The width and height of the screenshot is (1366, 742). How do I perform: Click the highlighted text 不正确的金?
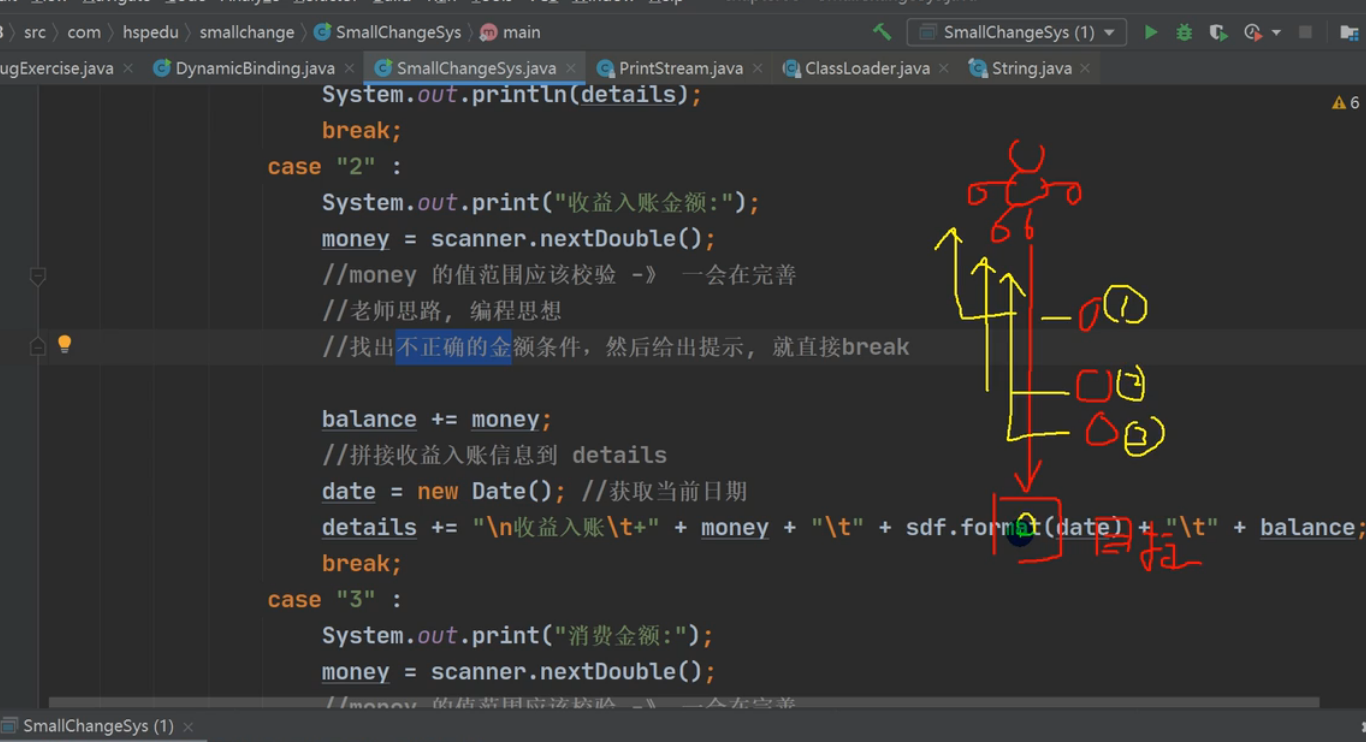[453, 347]
